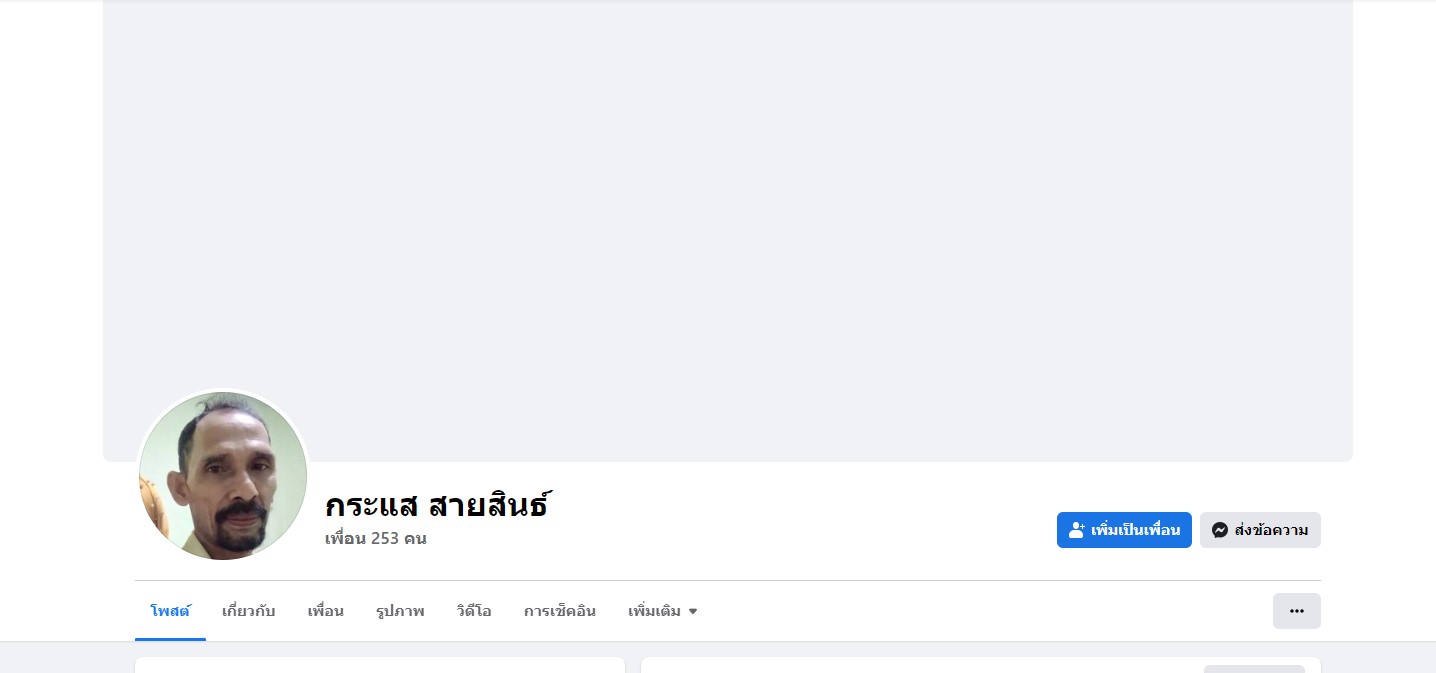Viewport: 1436px width, 673px height.
Task: Open the เพื่อน 253 คน friends link
Action: click(376, 538)
